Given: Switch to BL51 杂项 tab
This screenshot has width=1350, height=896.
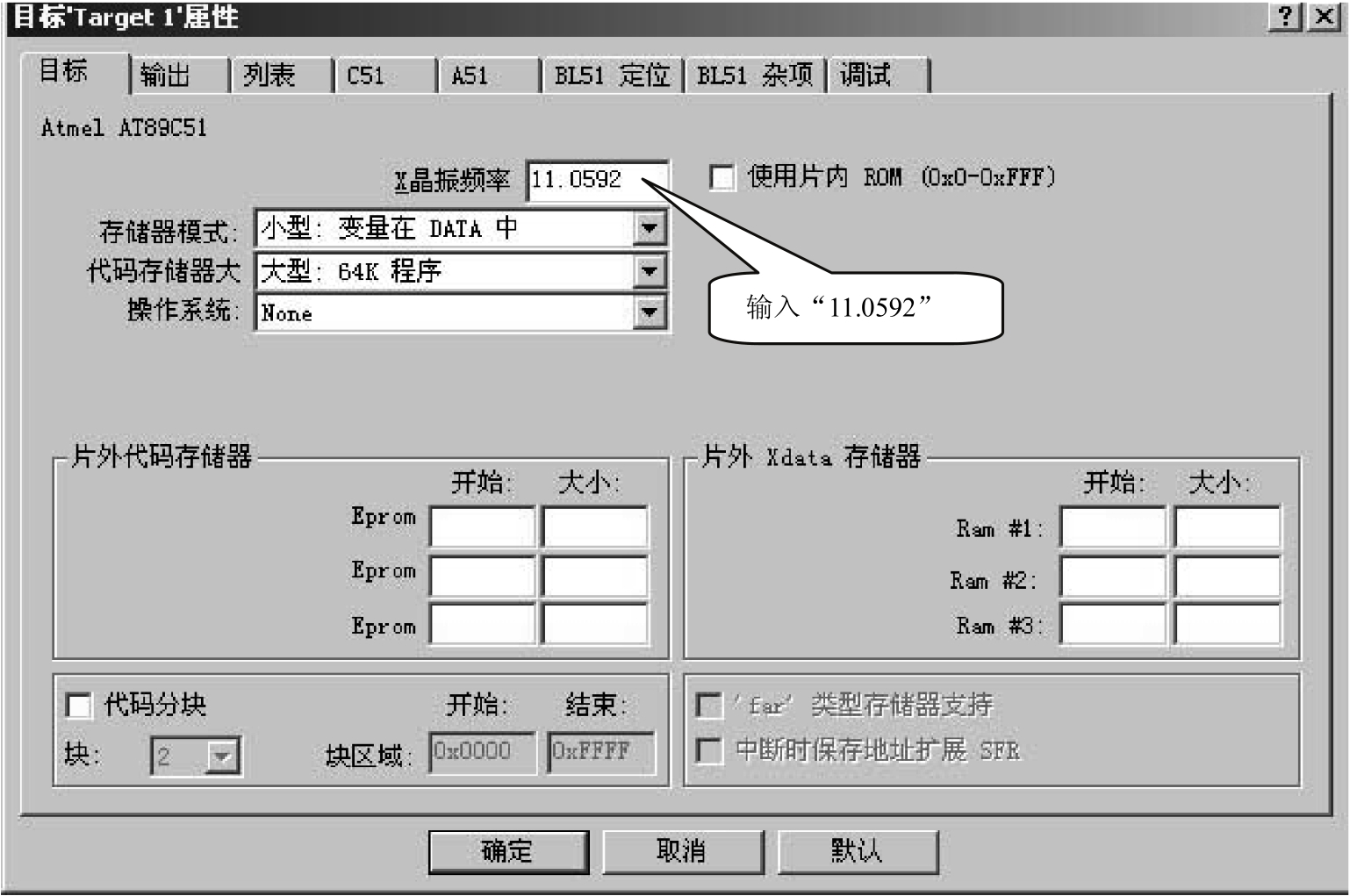Looking at the screenshot, I should 755,75.
